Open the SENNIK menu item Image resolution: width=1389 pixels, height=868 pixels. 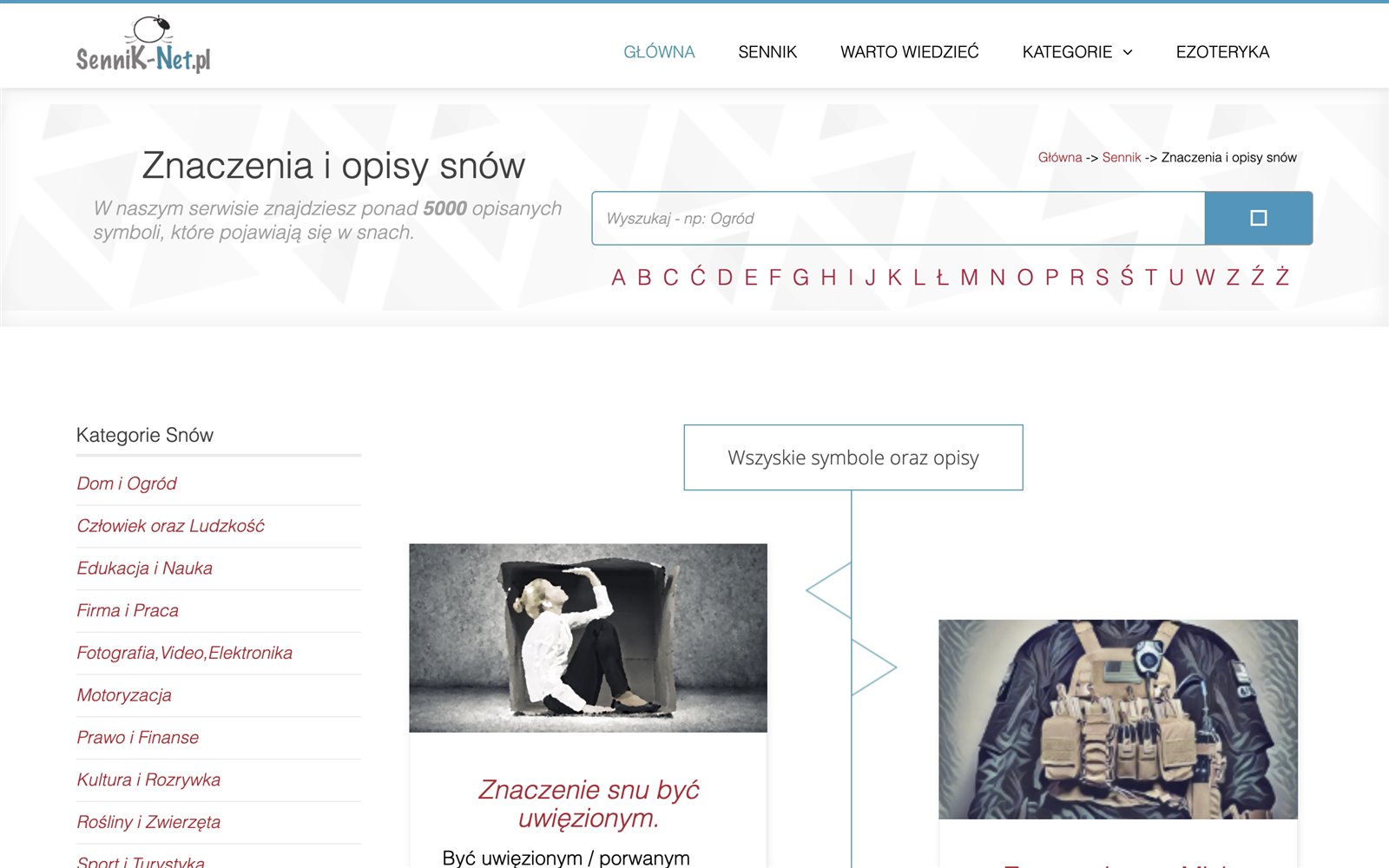[767, 52]
